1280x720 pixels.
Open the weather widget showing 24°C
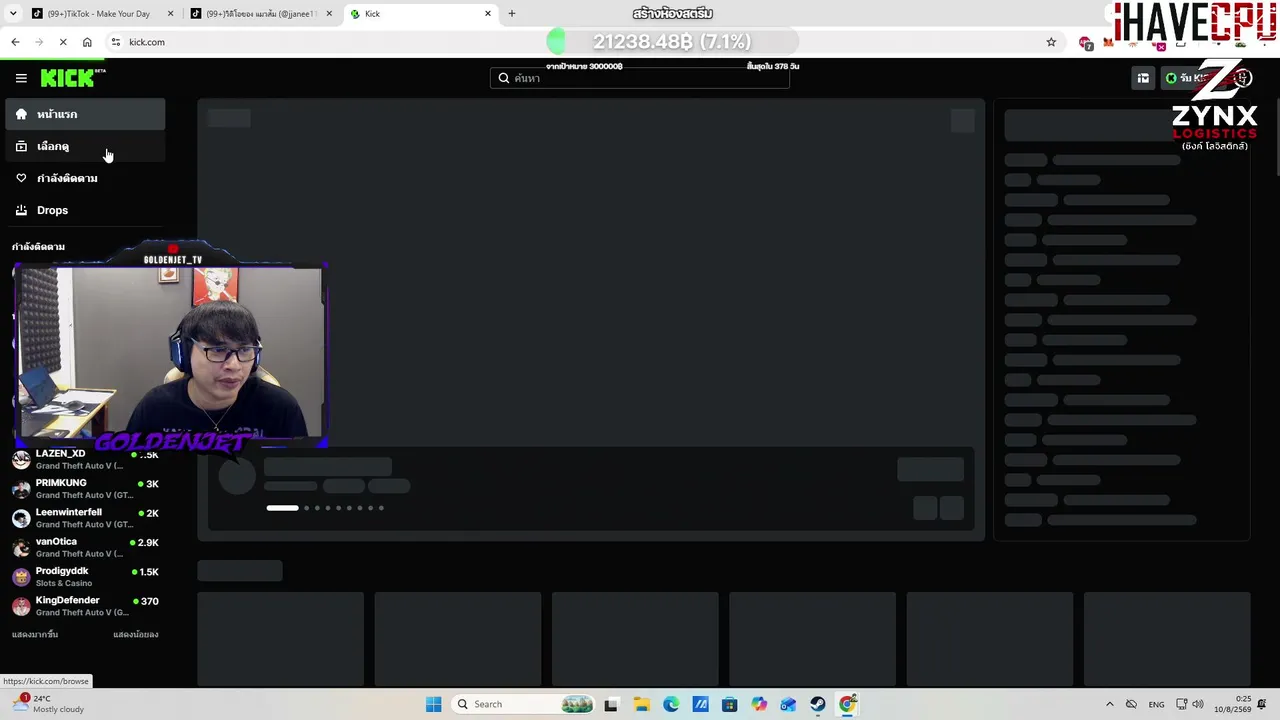pyautogui.click(x=46, y=704)
